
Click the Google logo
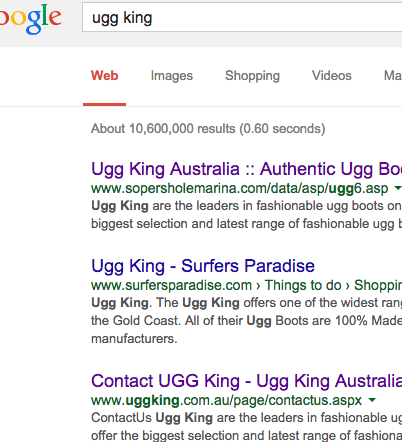click(31, 19)
